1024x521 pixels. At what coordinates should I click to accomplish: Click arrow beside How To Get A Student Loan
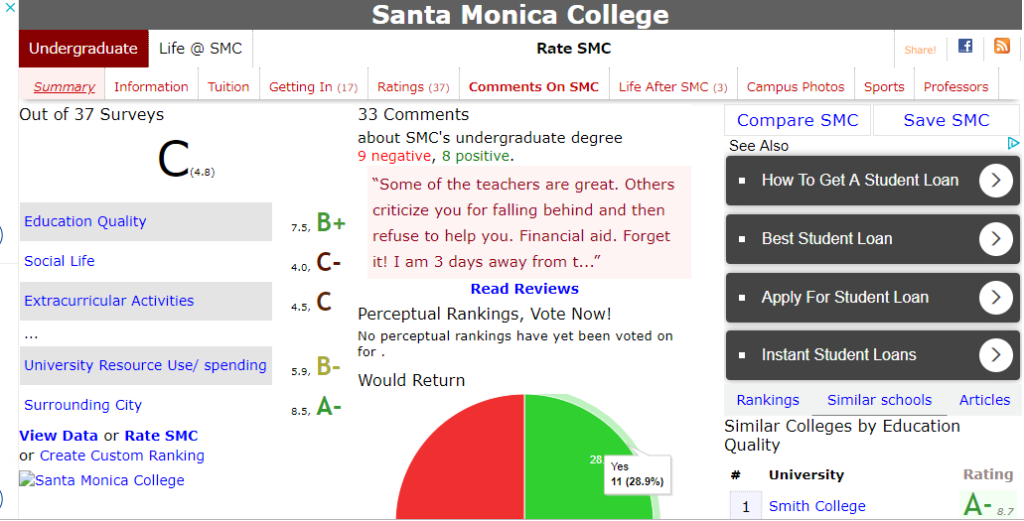(995, 180)
